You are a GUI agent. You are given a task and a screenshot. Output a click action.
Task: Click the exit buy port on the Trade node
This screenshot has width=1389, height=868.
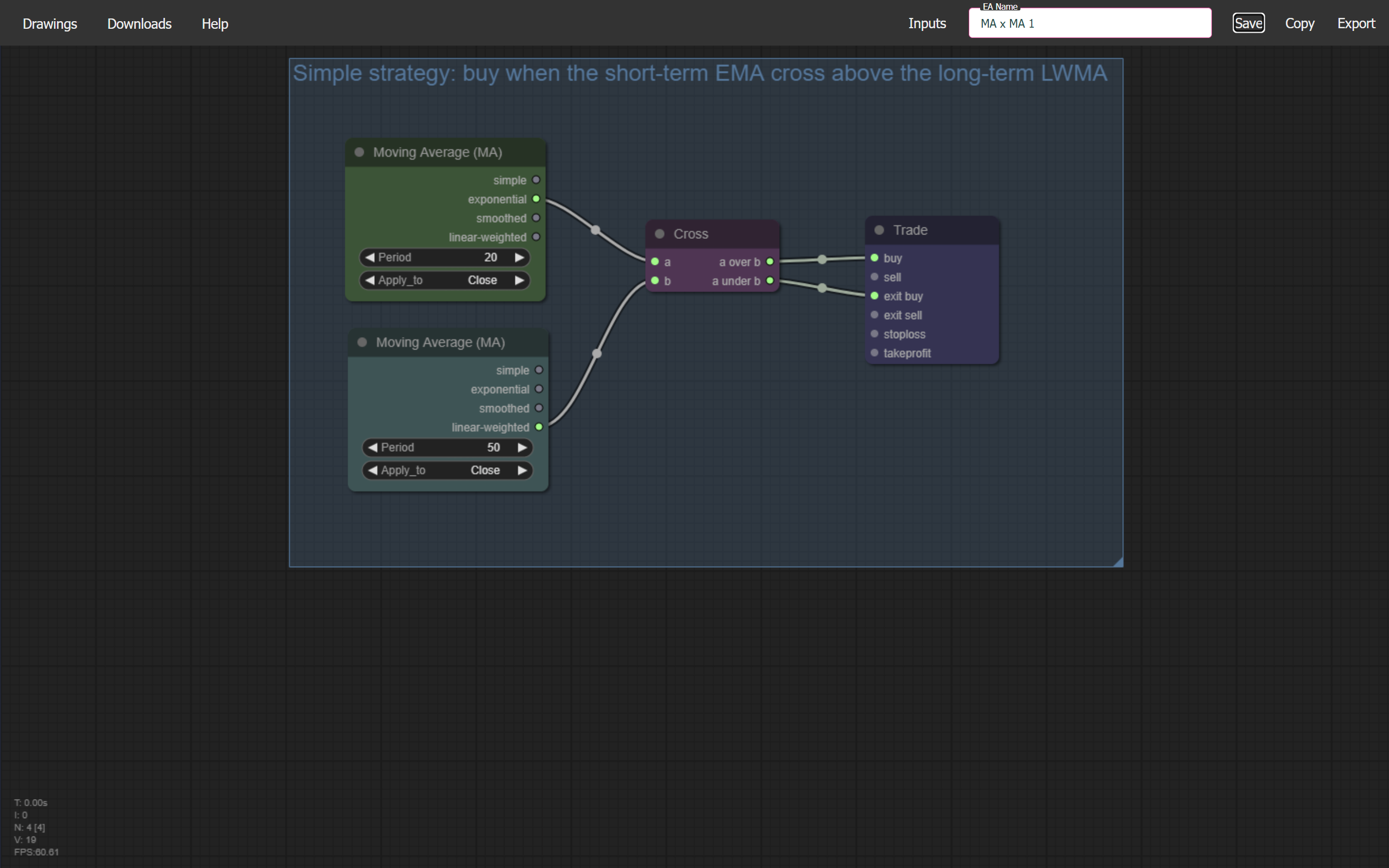point(875,296)
